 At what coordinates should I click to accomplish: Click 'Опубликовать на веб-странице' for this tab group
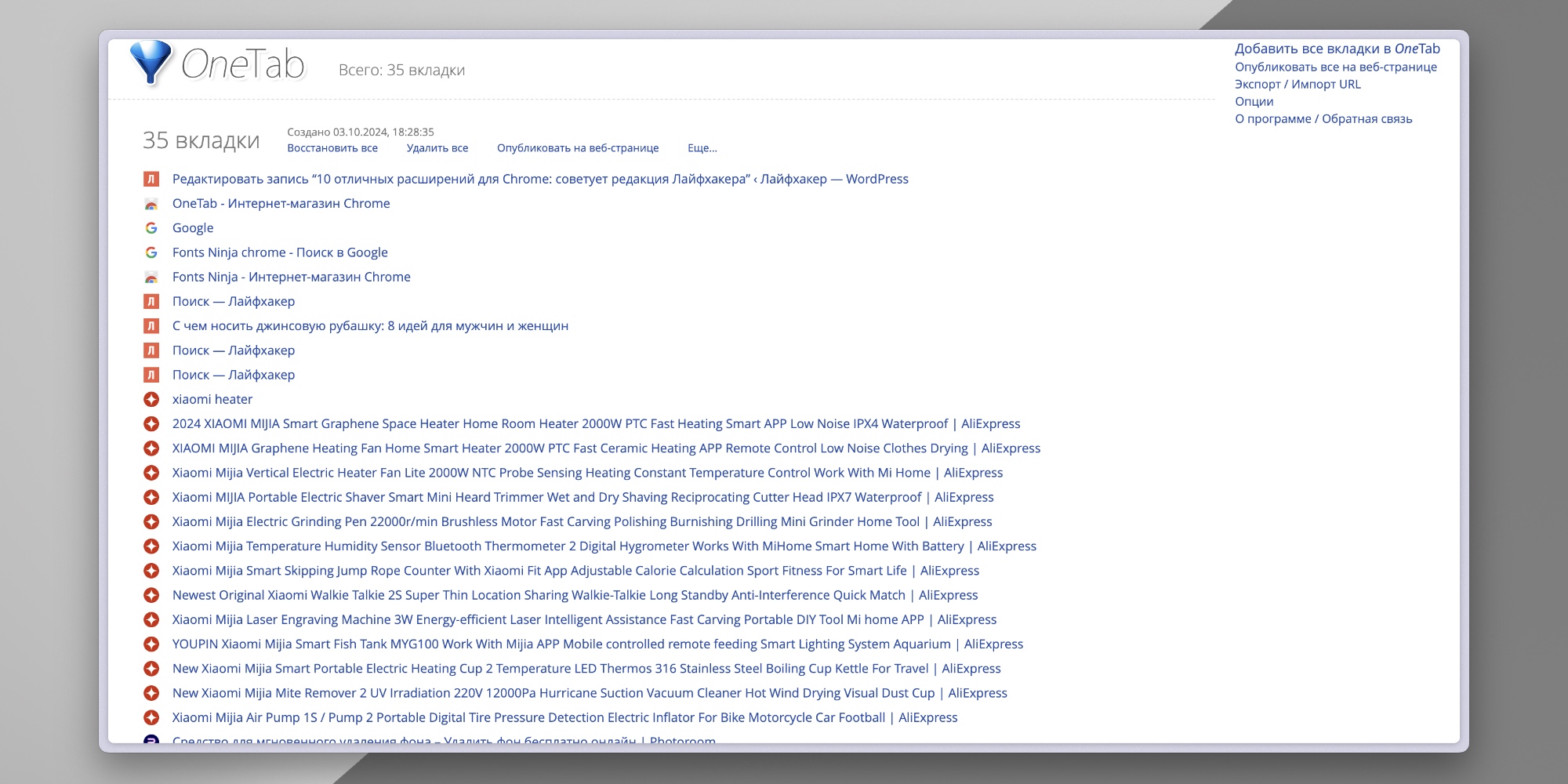click(578, 148)
